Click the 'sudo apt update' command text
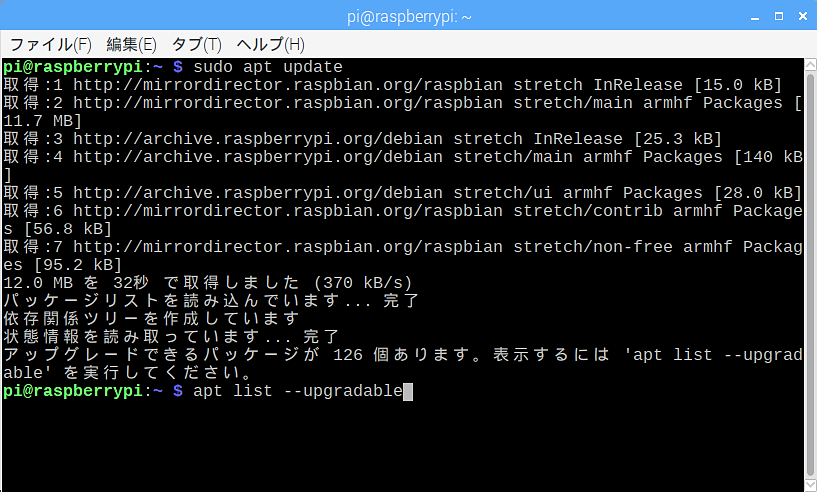 268,67
